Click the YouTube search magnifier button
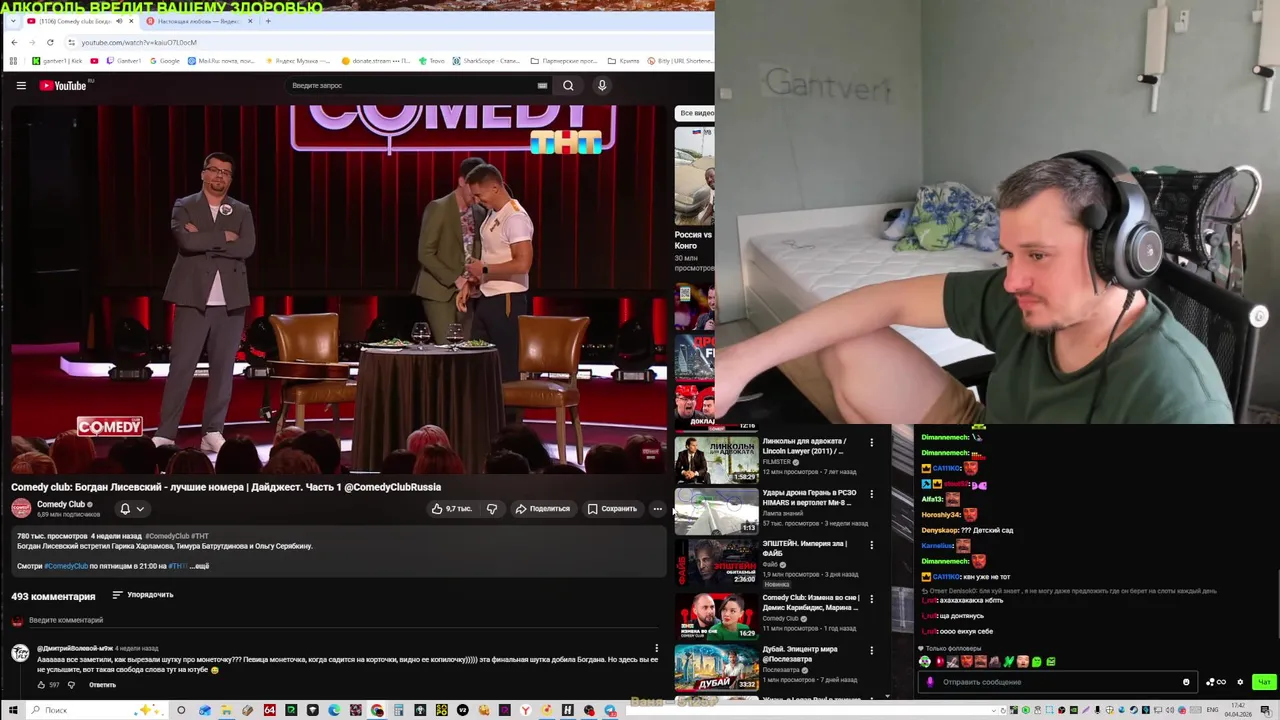Viewport: 1280px width, 720px height. (x=568, y=85)
